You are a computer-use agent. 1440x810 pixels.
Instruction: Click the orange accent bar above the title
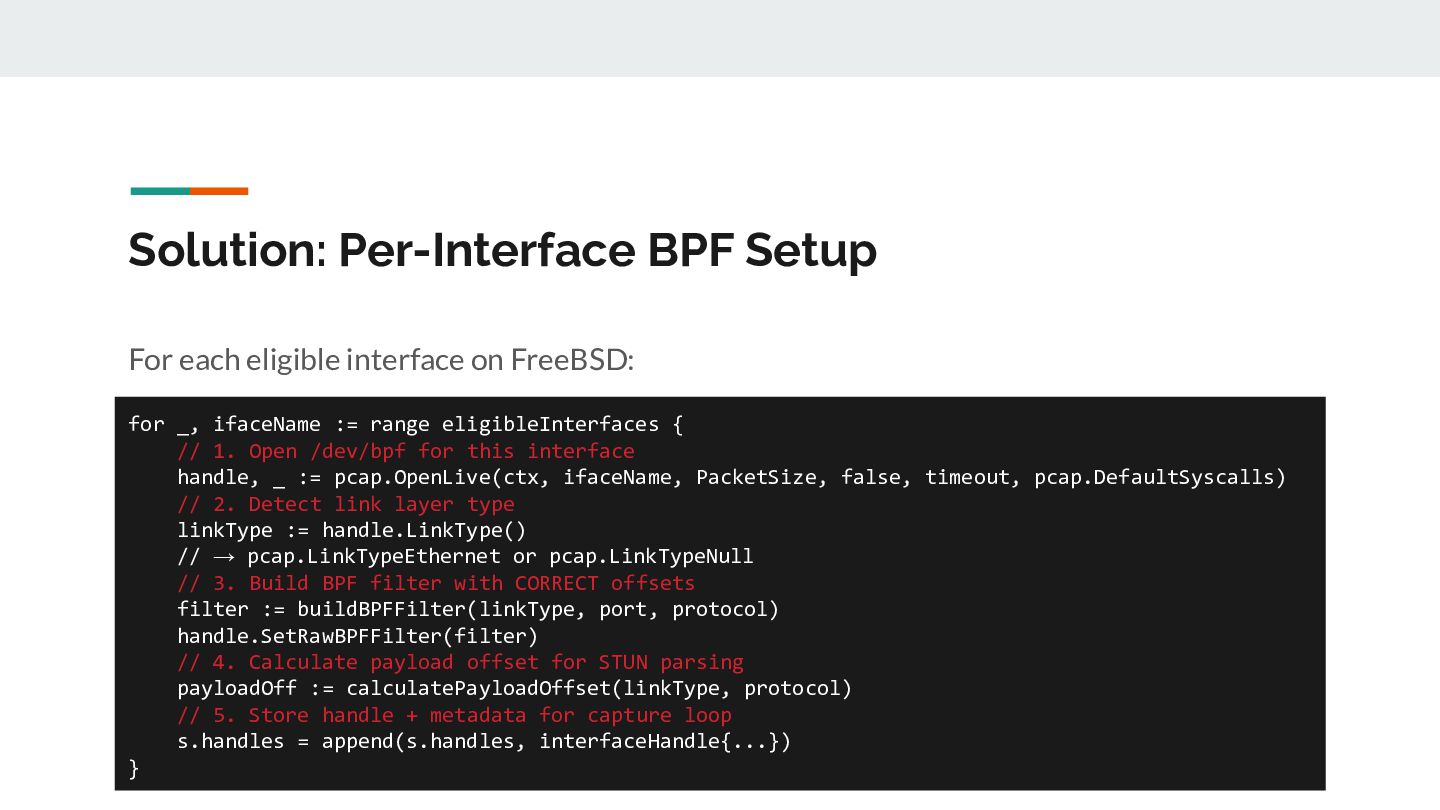tap(219, 191)
